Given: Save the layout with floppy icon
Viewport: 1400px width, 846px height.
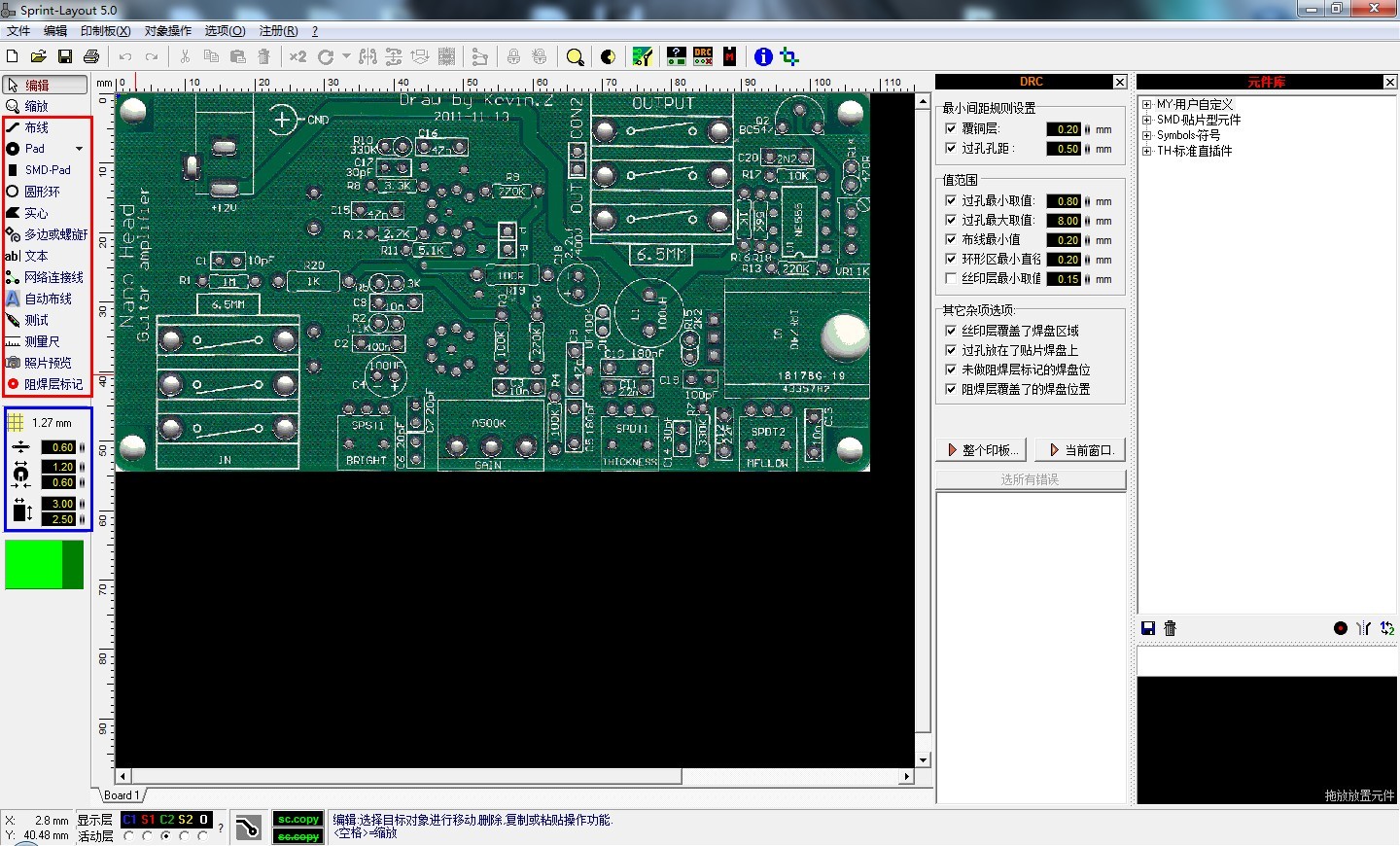Looking at the screenshot, I should [65, 57].
